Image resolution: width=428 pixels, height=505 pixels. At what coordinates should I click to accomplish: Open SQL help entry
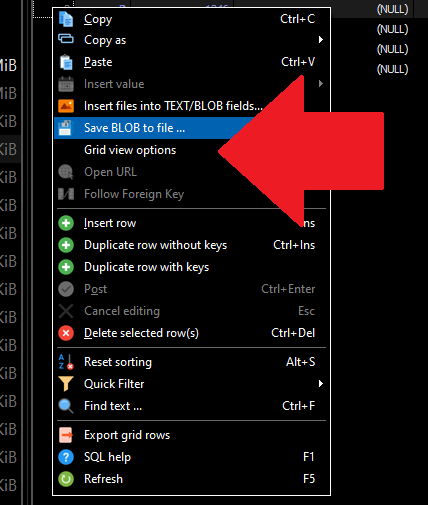point(192,457)
